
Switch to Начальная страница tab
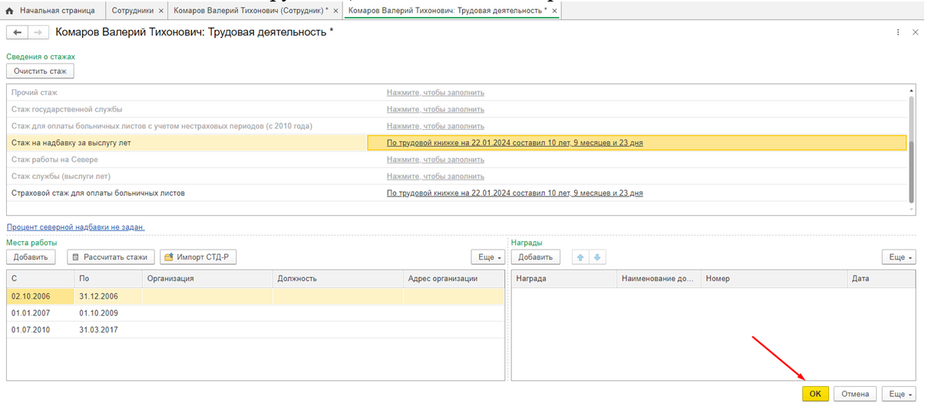tap(55, 10)
